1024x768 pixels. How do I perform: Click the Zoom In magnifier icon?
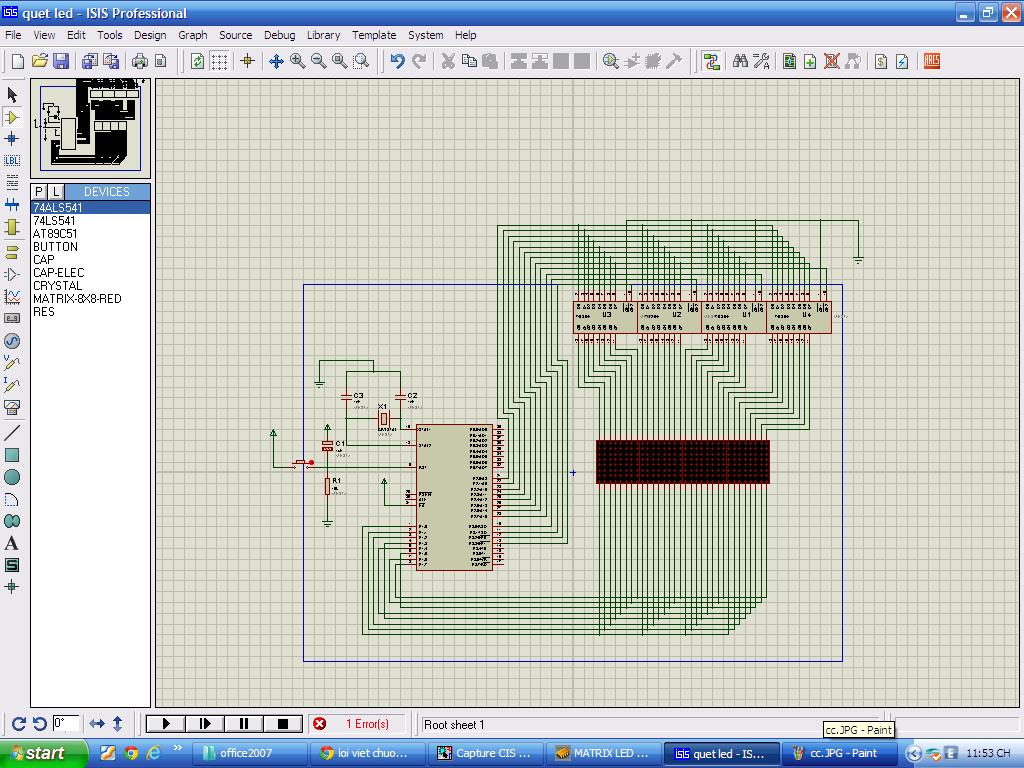click(x=297, y=61)
